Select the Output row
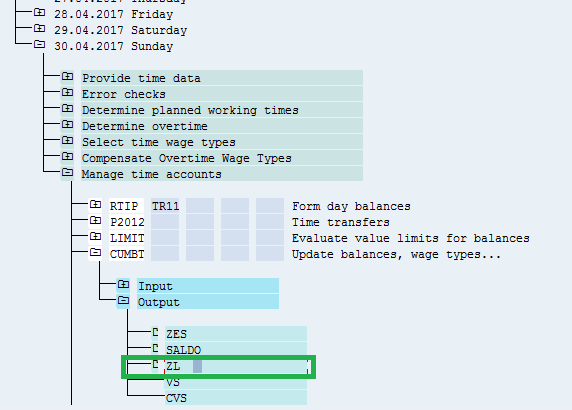The height and width of the screenshot is (410, 572). 208,302
